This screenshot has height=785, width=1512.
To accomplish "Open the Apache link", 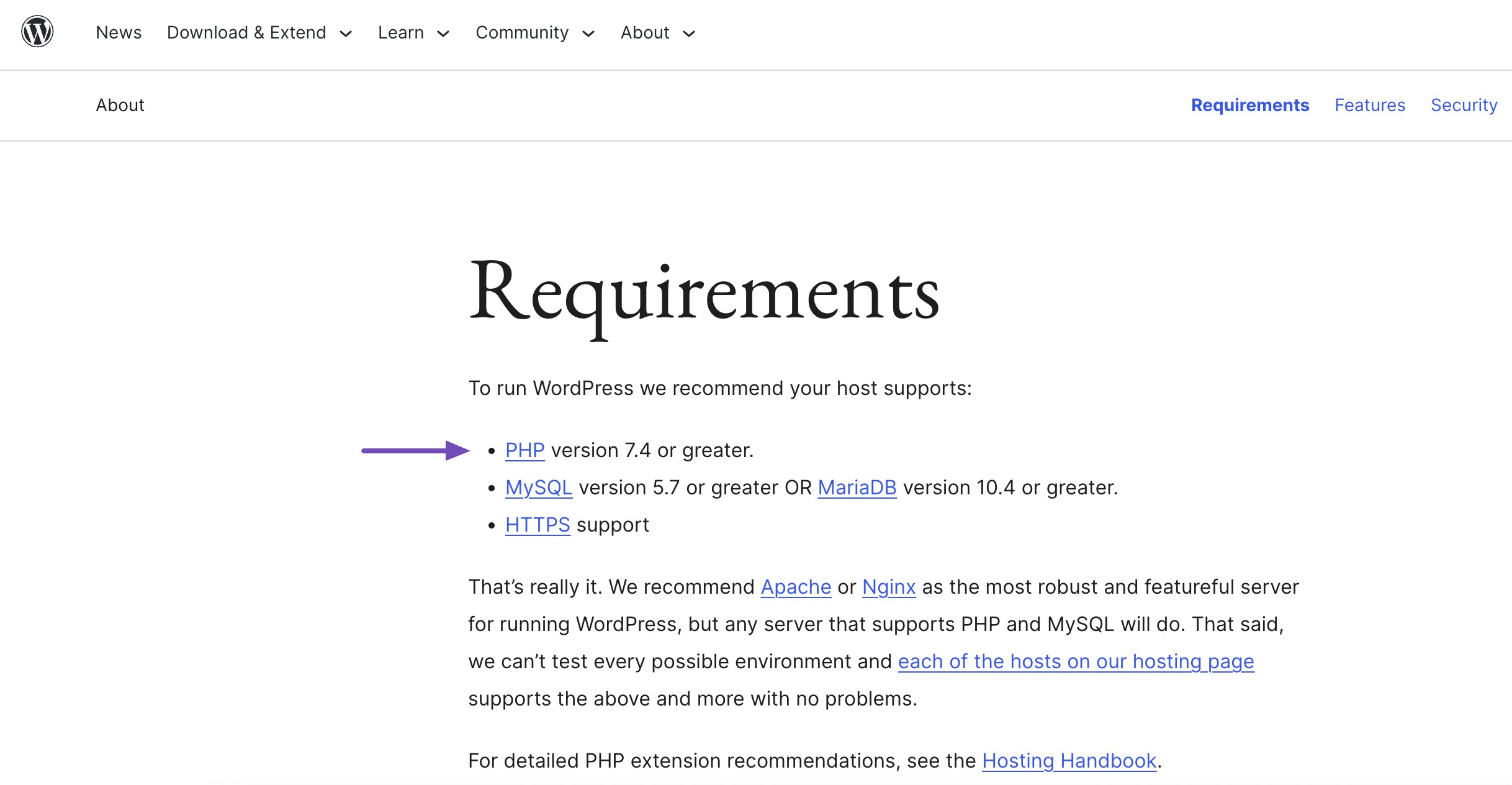I will click(x=796, y=587).
